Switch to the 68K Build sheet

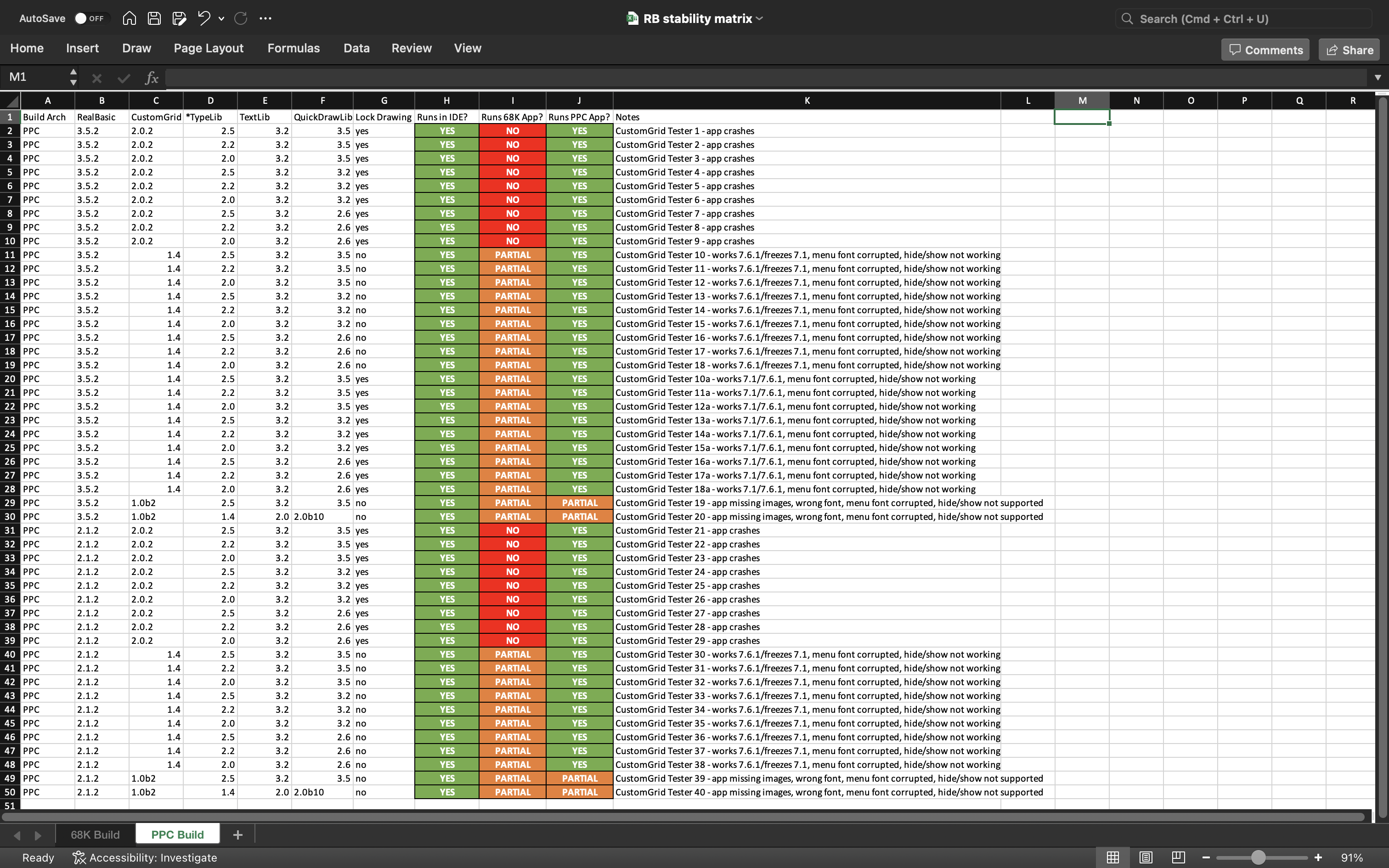click(95, 835)
